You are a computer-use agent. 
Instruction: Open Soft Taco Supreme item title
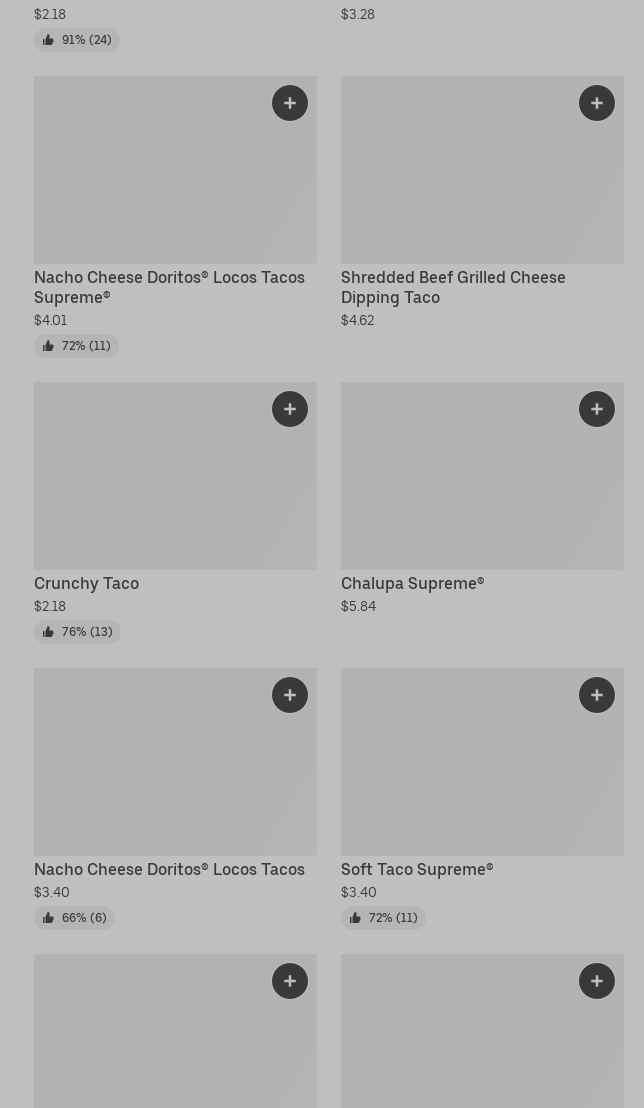tap(417, 869)
